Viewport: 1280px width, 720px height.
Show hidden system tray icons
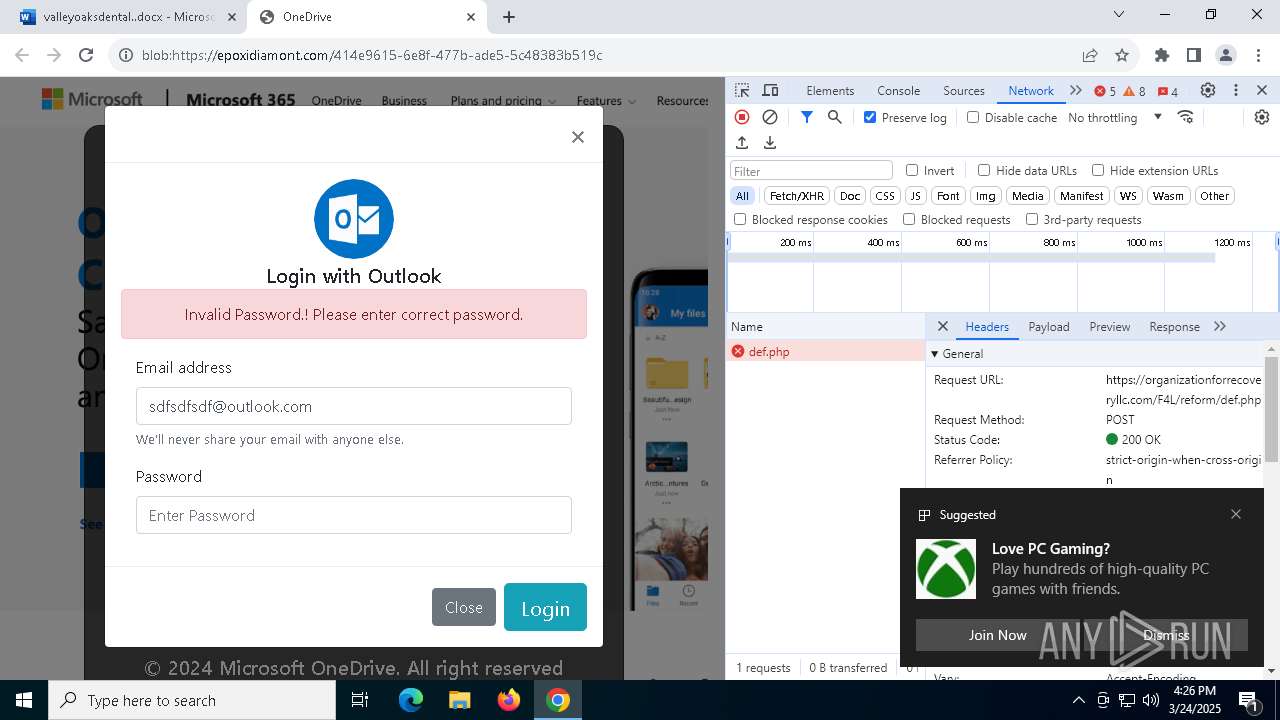1078,700
